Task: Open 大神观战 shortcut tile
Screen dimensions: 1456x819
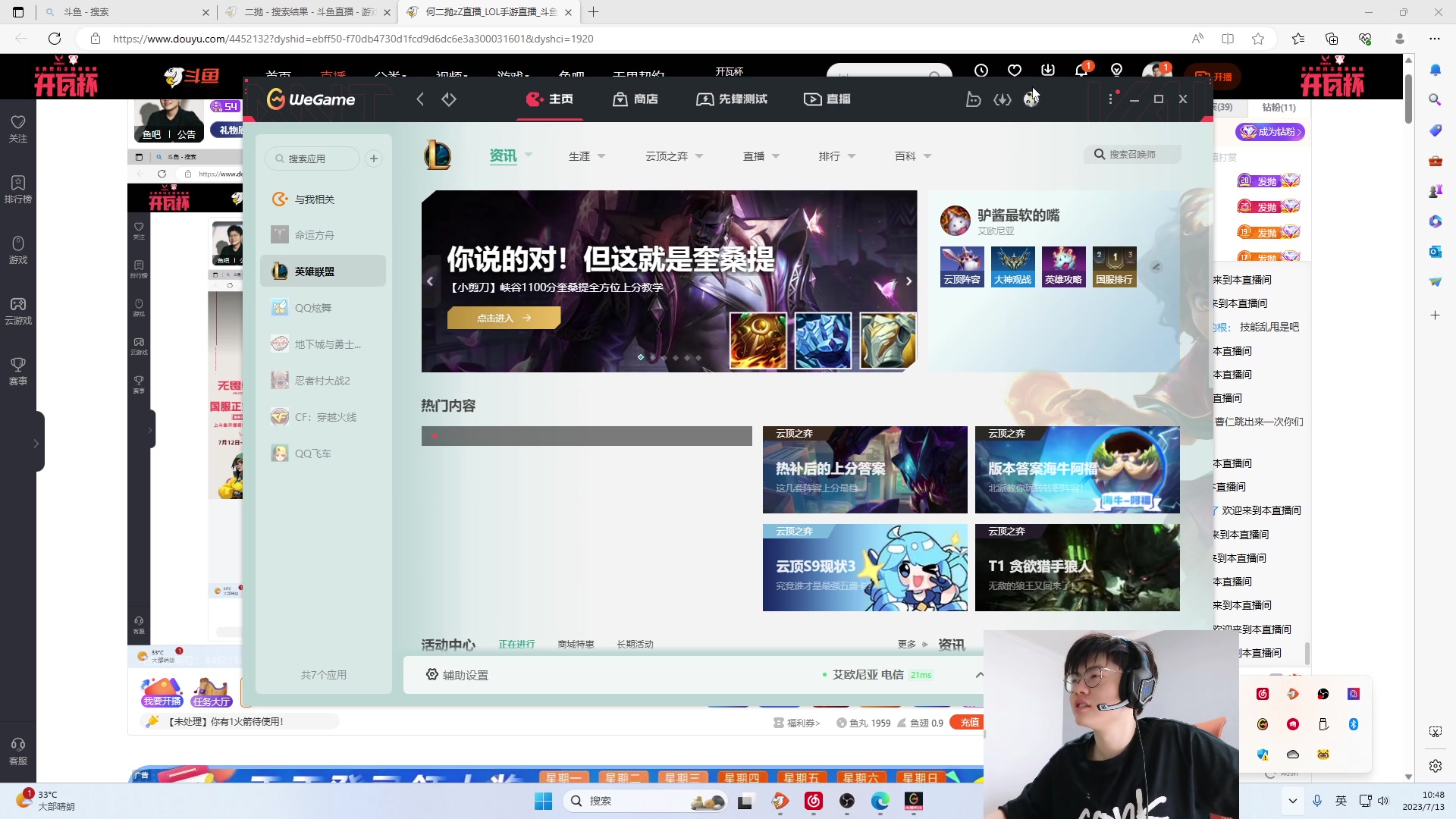Action: coord(1012,267)
